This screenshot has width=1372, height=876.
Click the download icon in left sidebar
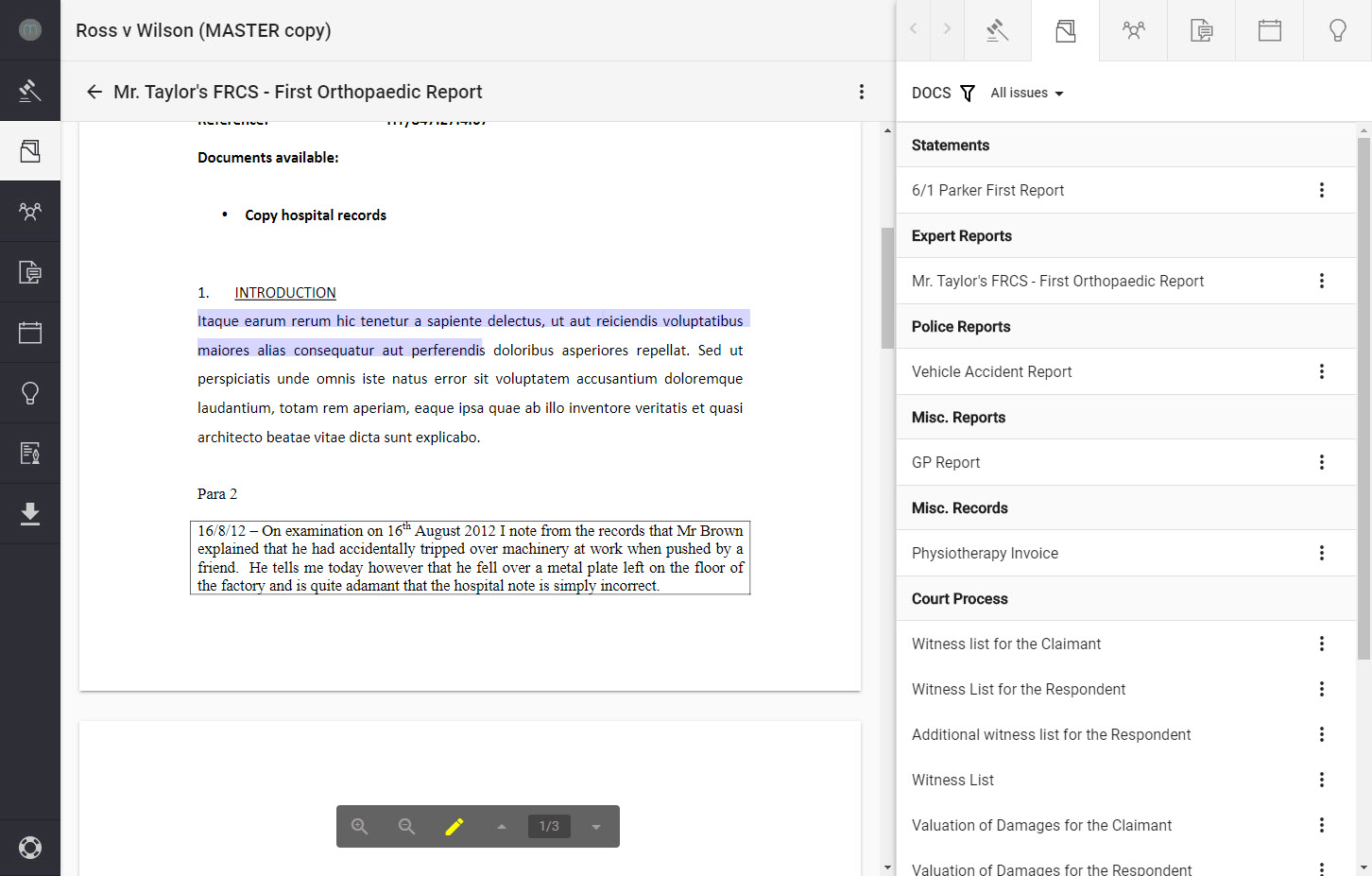[30, 514]
